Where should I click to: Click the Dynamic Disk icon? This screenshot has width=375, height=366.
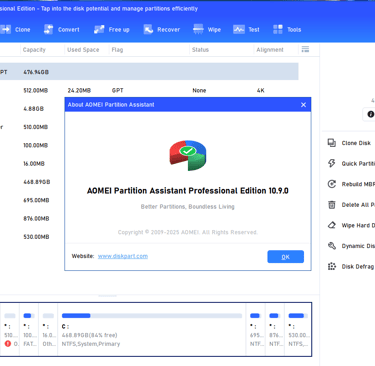point(332,246)
